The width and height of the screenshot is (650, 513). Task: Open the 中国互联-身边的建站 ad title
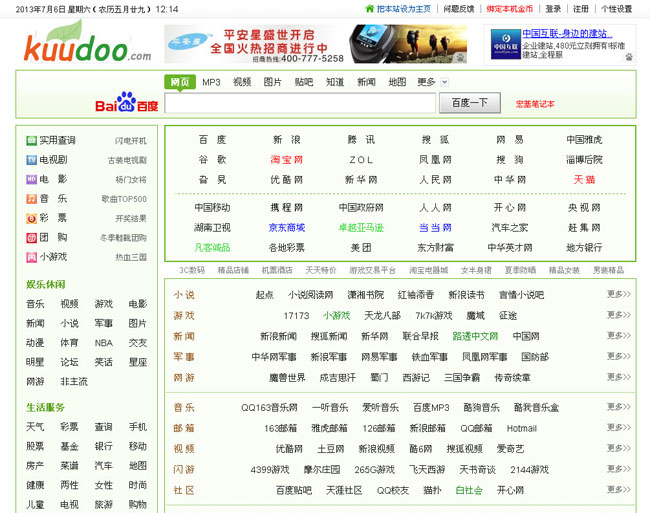point(567,34)
